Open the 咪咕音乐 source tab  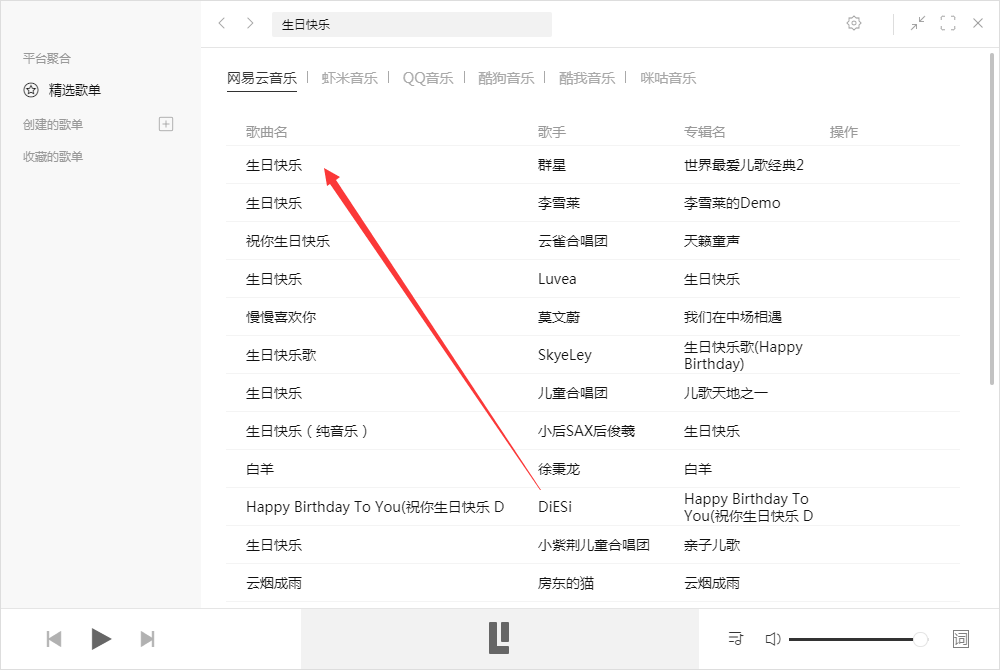667,76
